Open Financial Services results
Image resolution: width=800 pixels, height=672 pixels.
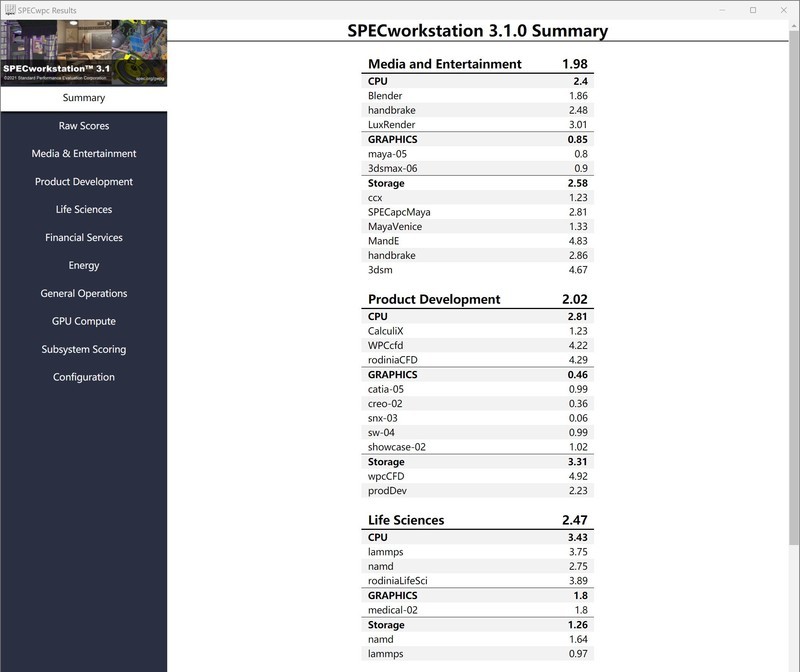coord(84,237)
